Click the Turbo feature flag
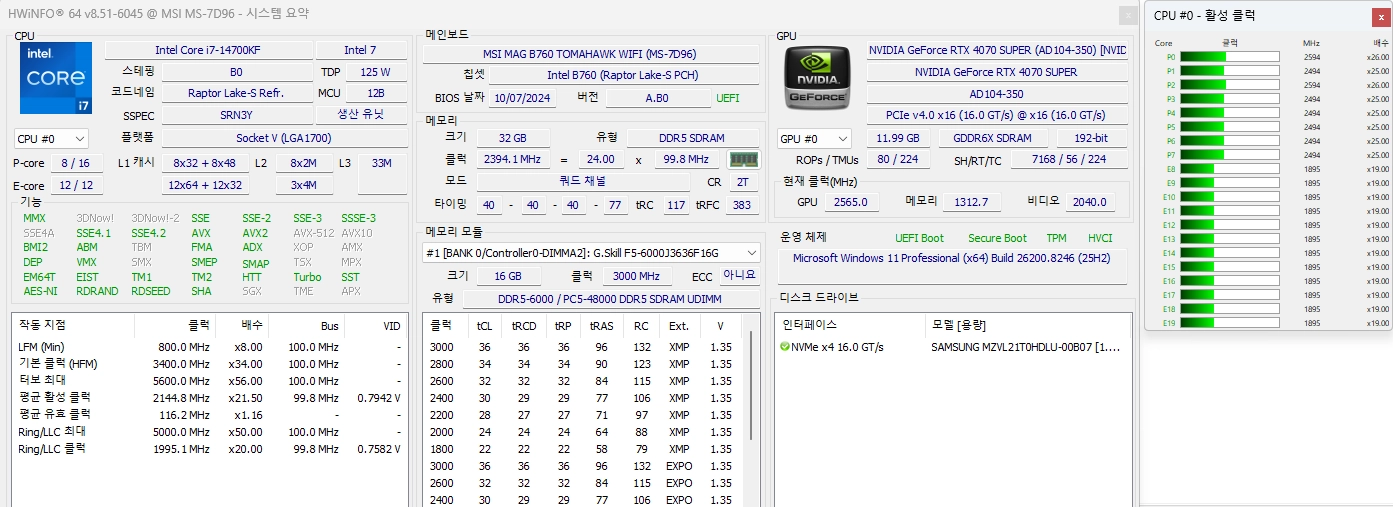This screenshot has height=507, width=1393. click(307, 277)
